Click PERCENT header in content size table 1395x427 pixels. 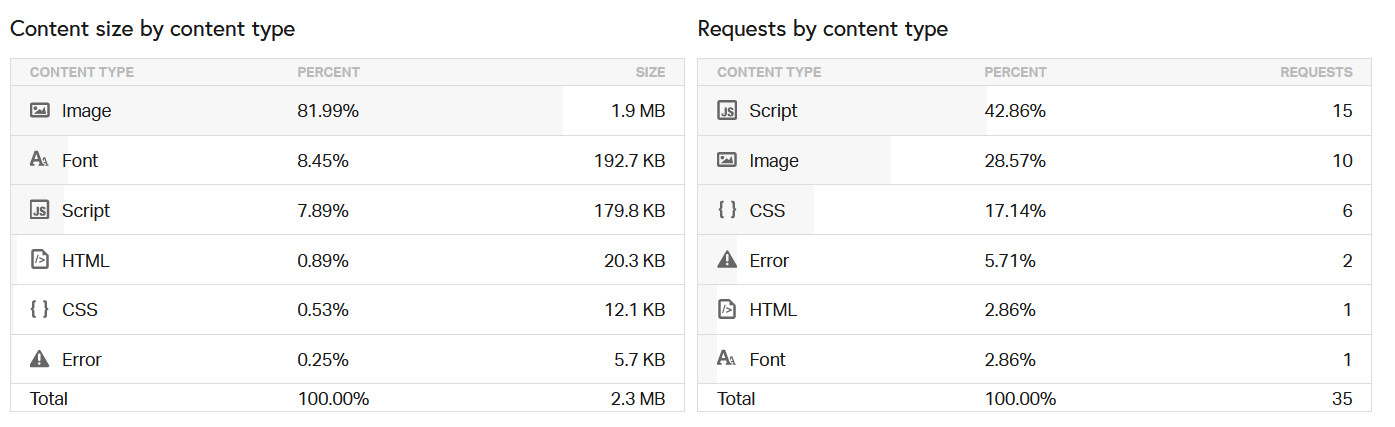(328, 72)
